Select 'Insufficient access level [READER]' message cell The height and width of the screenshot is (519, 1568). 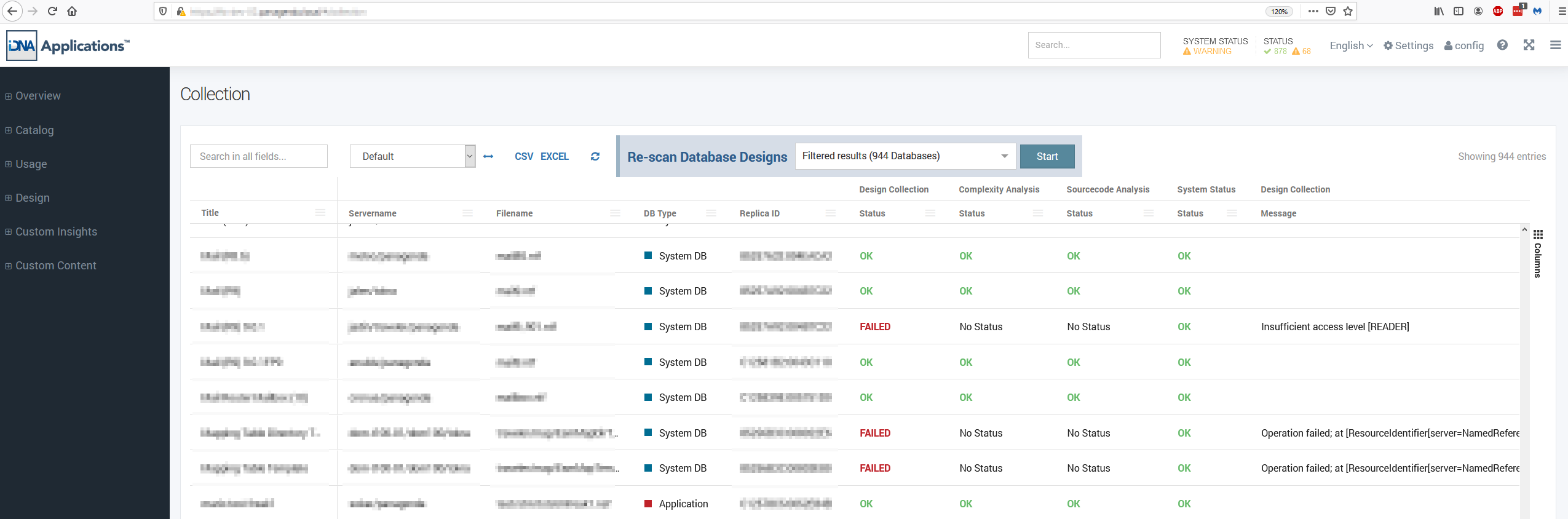tap(1335, 327)
